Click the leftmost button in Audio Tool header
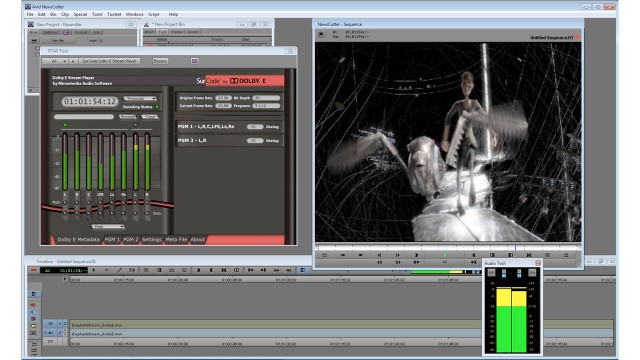This screenshot has height=360, width=640. (491, 272)
